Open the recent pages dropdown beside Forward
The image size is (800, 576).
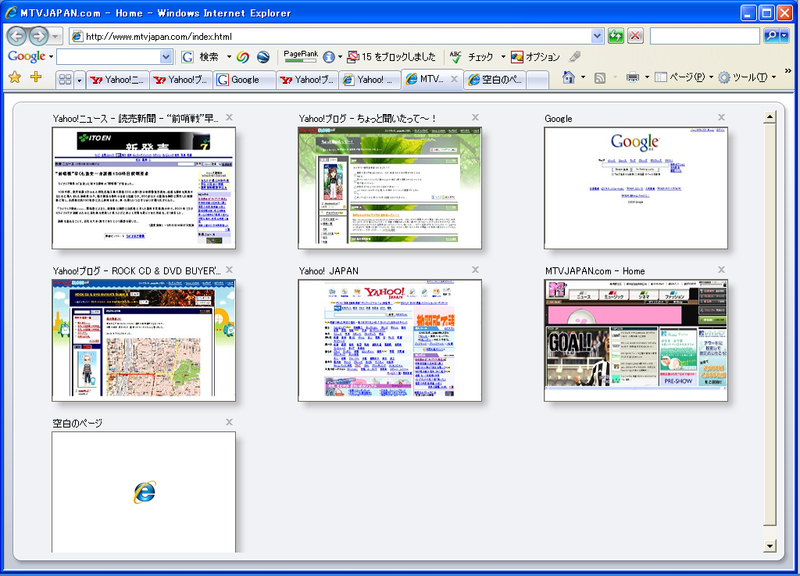[x=55, y=36]
